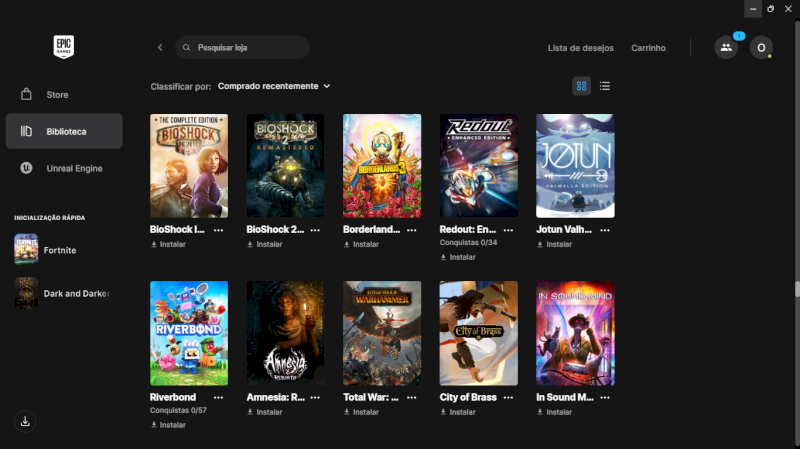
Task: Expand the sort by dropdown
Action: [274, 86]
